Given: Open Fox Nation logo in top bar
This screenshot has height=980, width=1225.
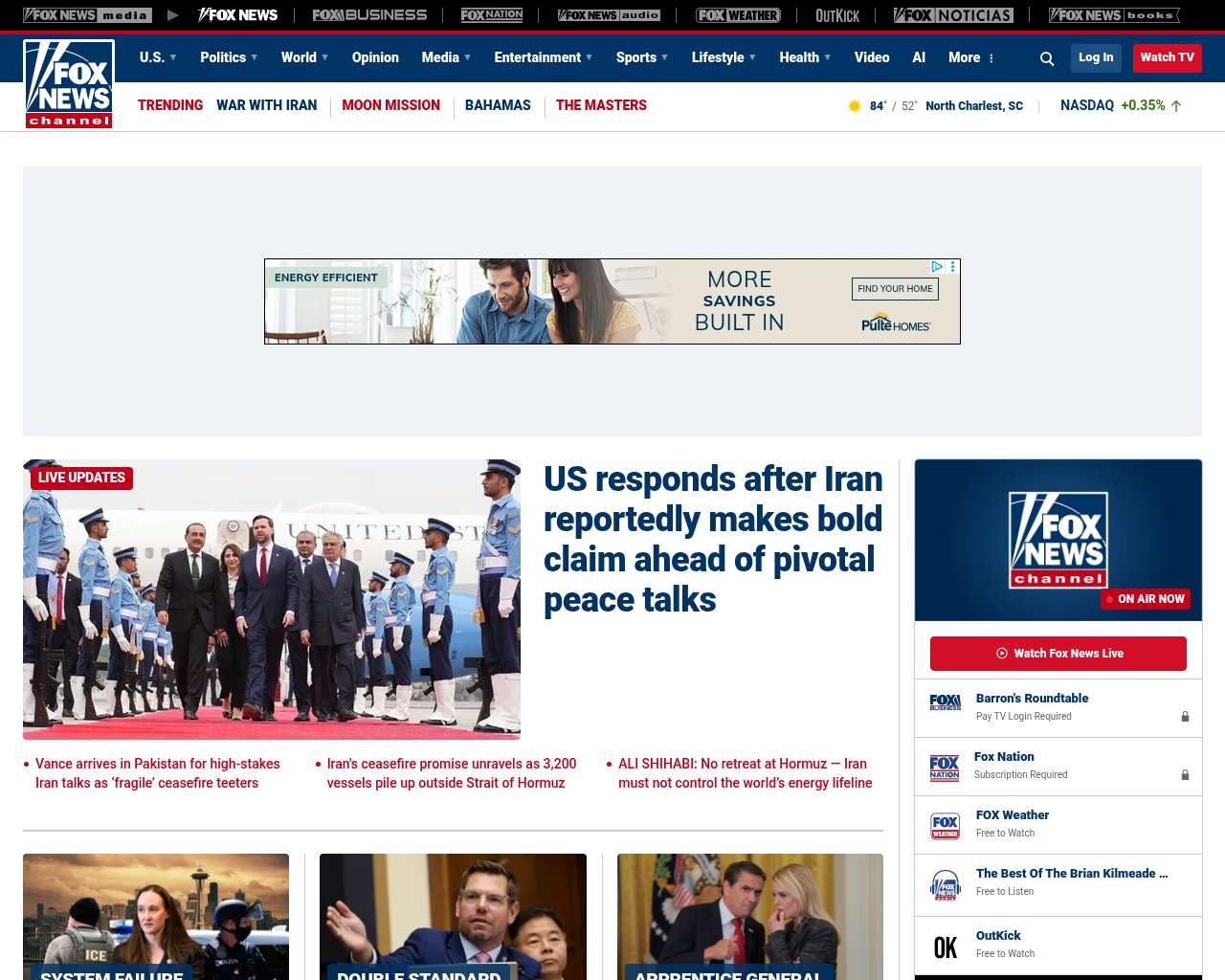Looking at the screenshot, I should coord(492,15).
